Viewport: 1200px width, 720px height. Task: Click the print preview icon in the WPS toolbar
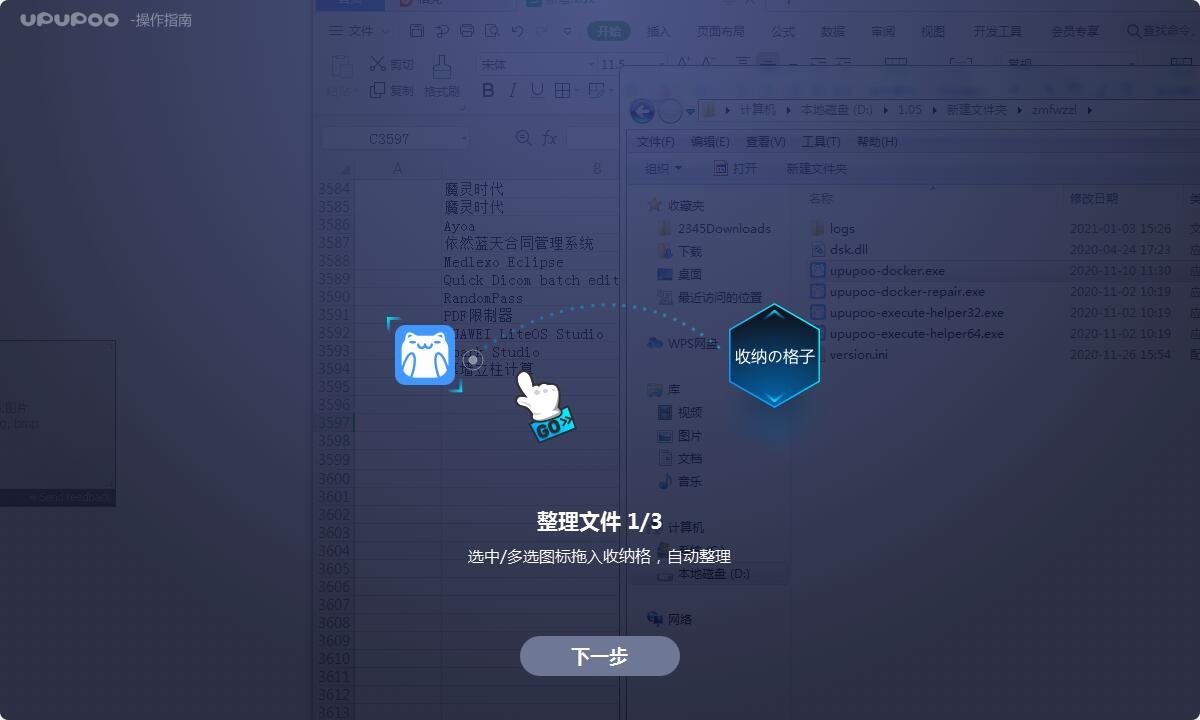(491, 31)
